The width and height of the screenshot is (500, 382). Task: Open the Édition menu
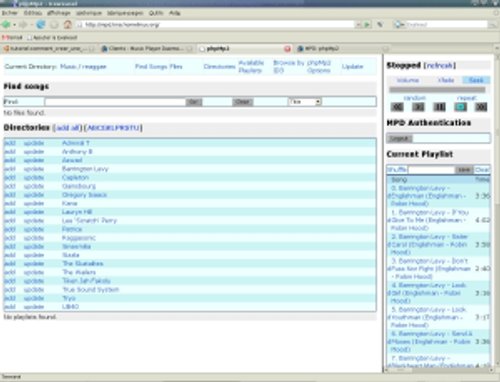coord(33,13)
